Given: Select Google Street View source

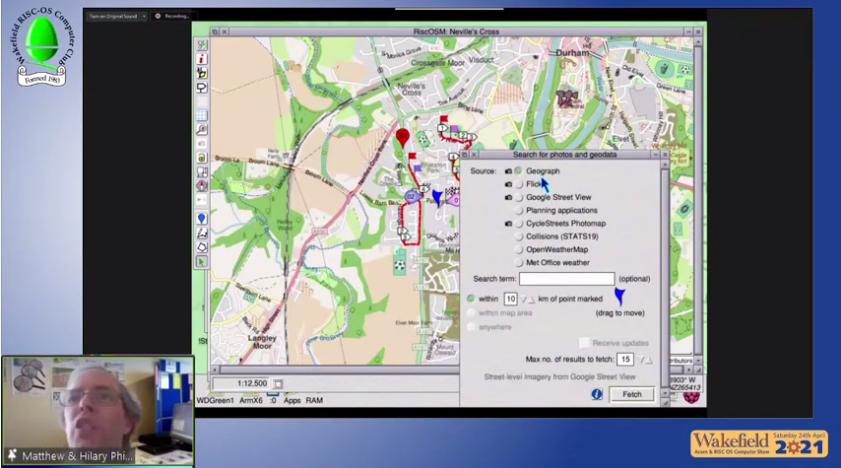Looking at the screenshot, I should [x=519, y=197].
